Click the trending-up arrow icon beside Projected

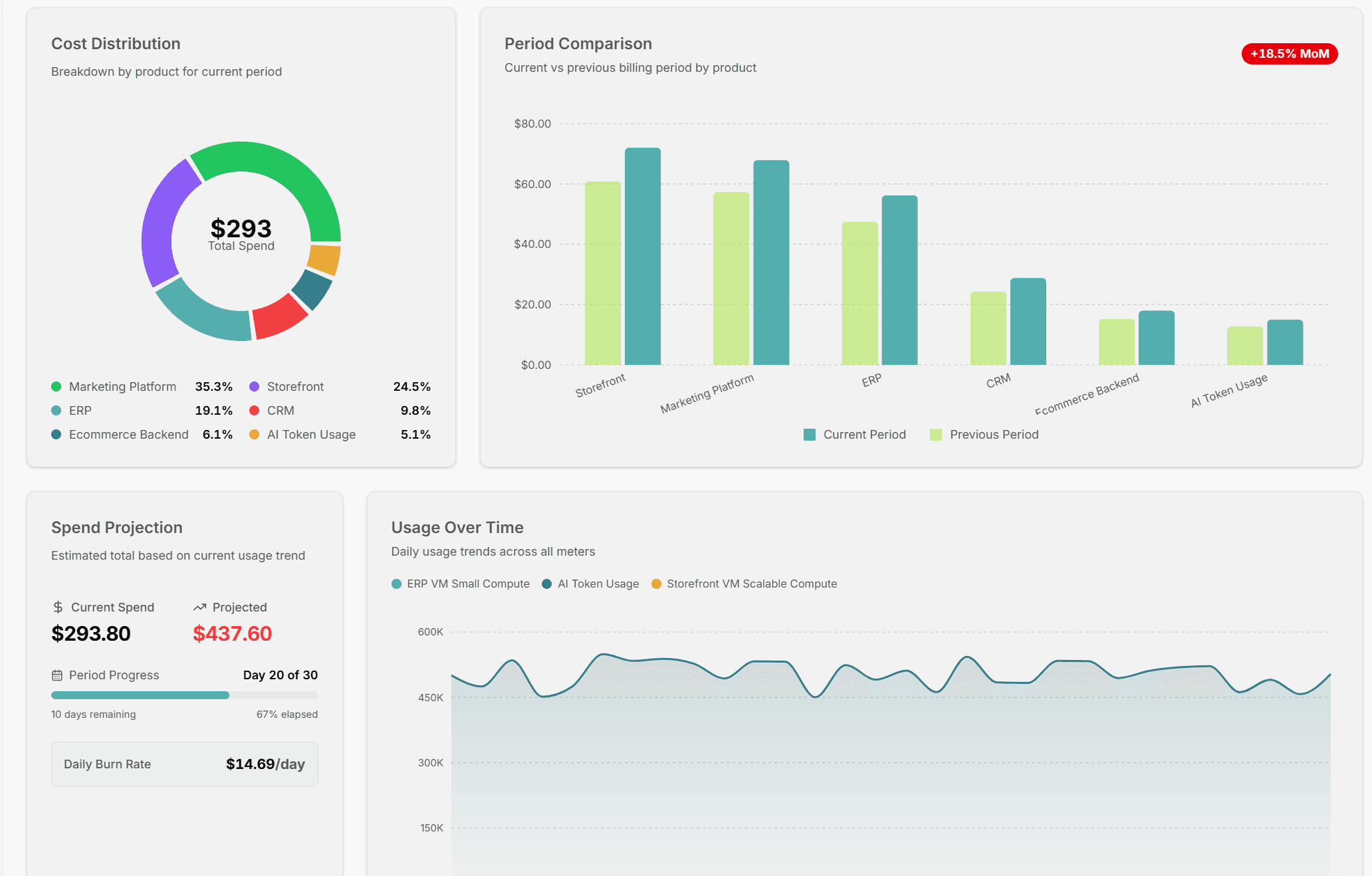point(199,607)
